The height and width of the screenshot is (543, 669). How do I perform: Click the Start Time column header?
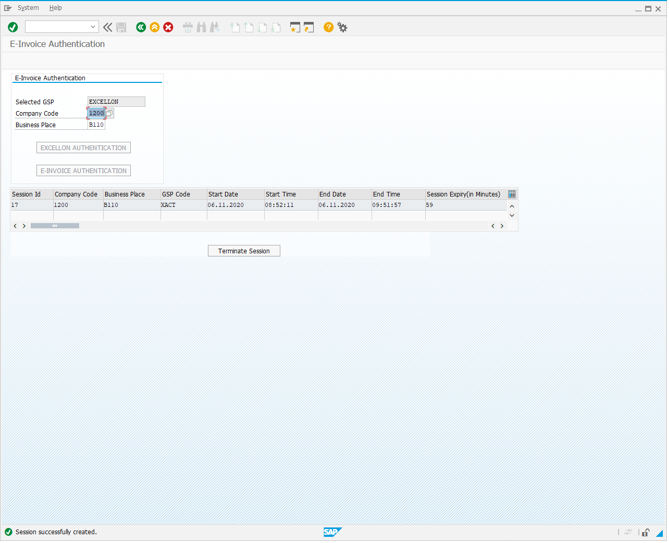291,194
